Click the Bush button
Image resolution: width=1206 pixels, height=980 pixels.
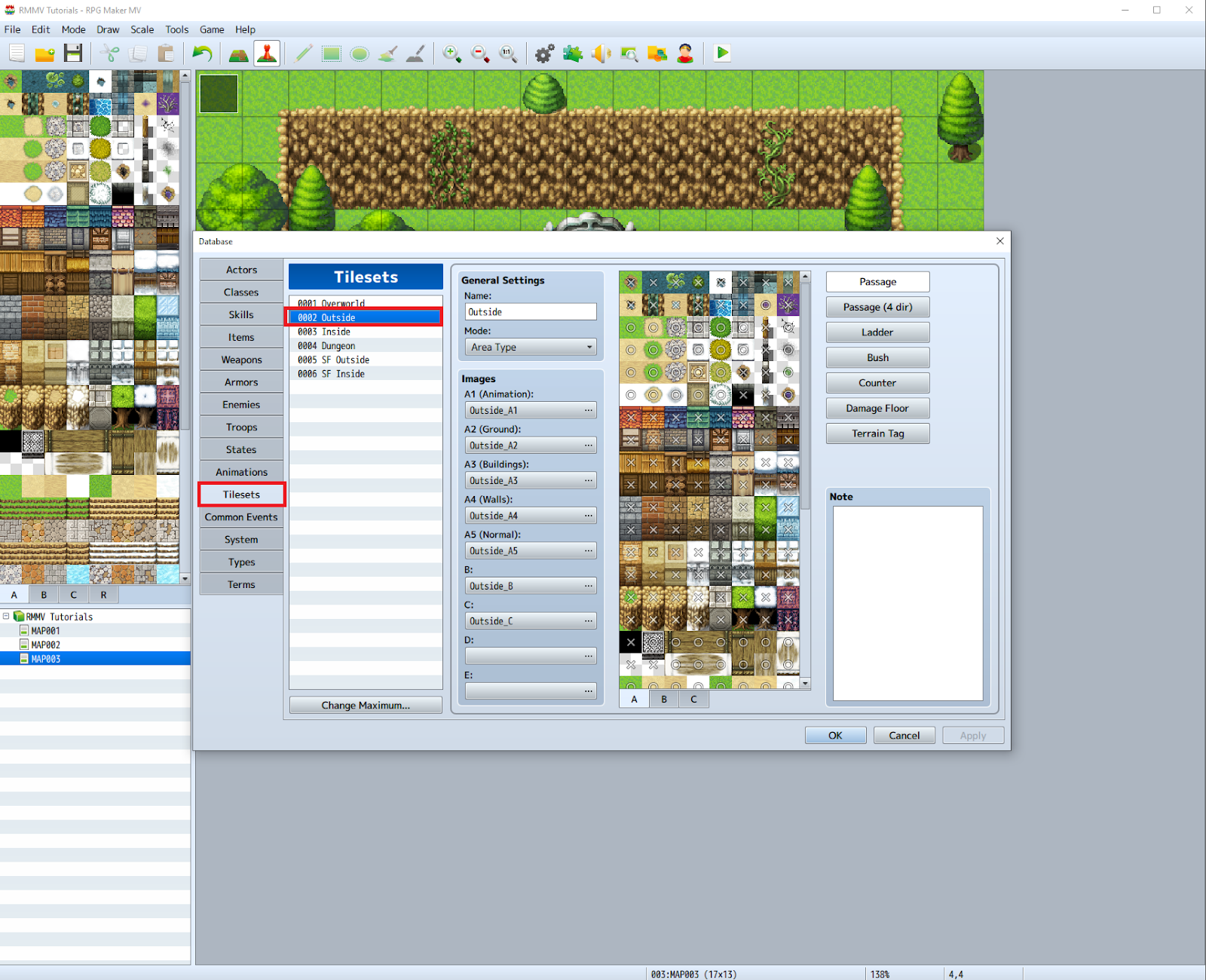(877, 357)
